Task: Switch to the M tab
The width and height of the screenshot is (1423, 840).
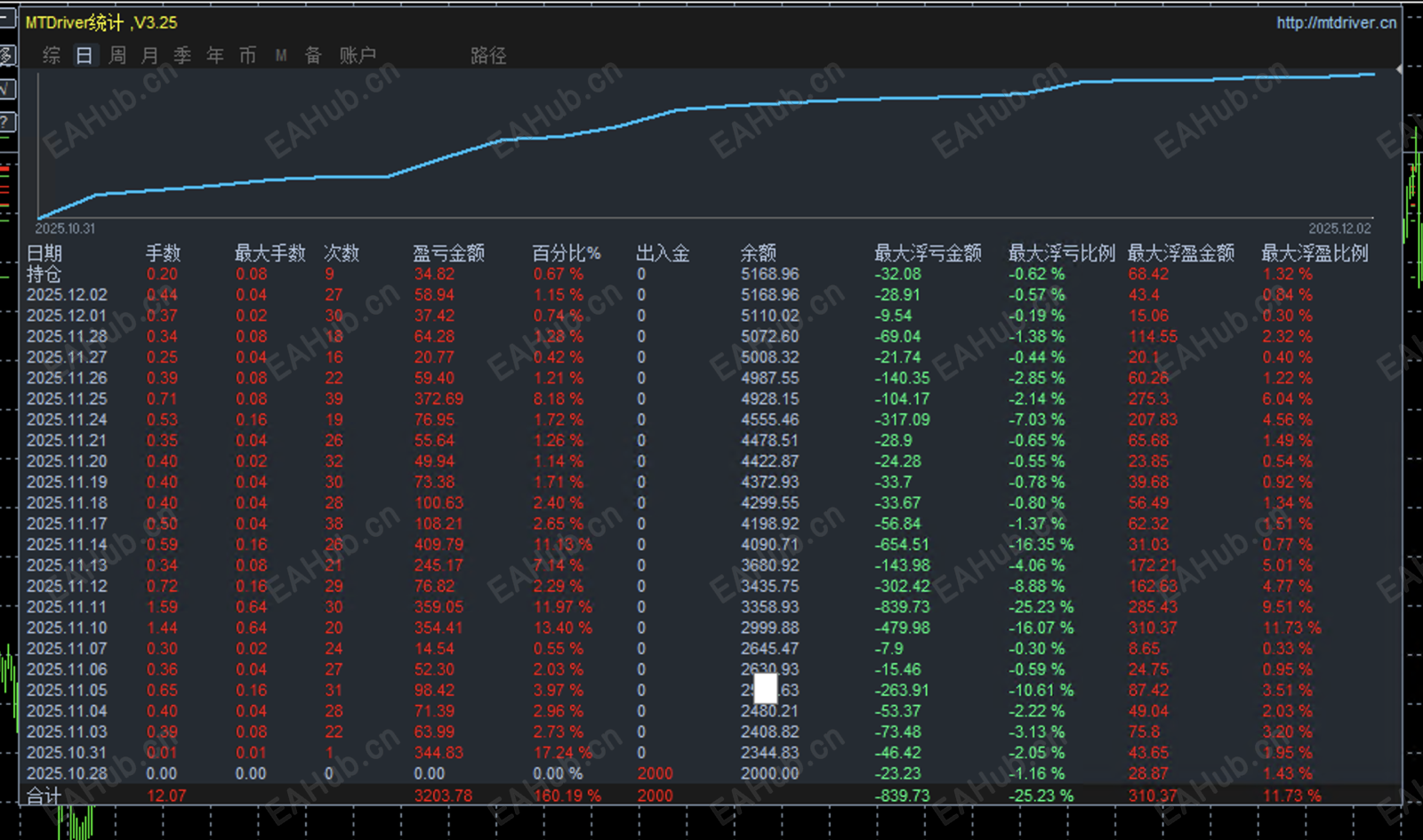Action: point(281,55)
